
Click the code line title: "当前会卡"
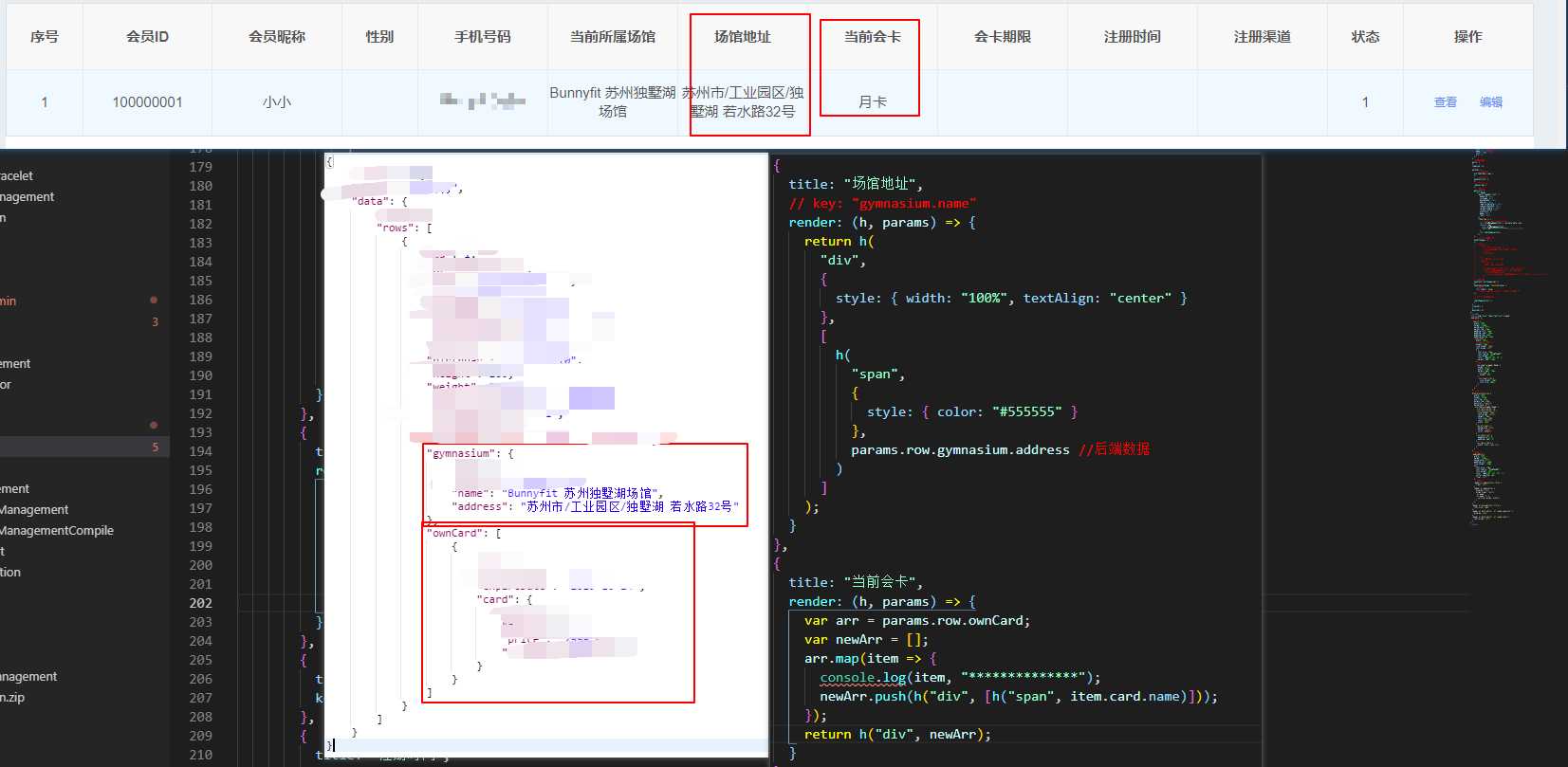pos(856,582)
